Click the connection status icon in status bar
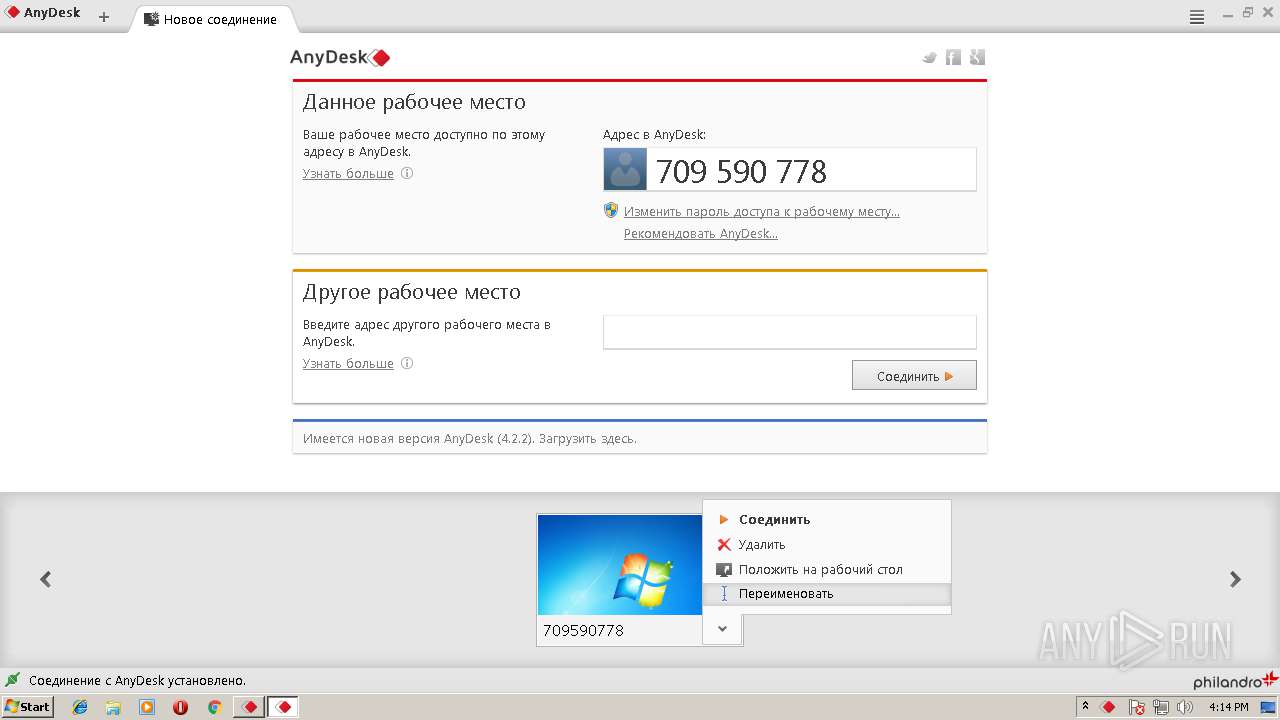Image resolution: width=1280 pixels, height=720 pixels. [12, 680]
